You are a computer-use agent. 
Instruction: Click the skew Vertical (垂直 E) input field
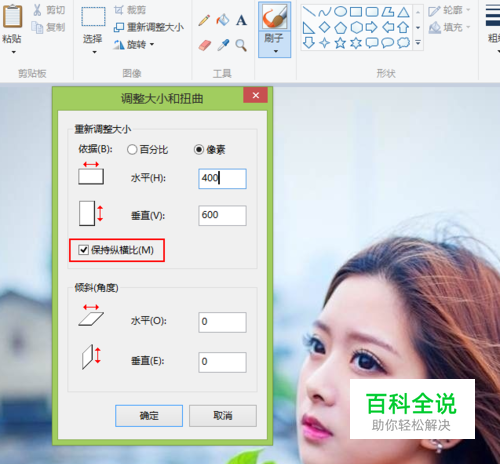[x=222, y=362]
